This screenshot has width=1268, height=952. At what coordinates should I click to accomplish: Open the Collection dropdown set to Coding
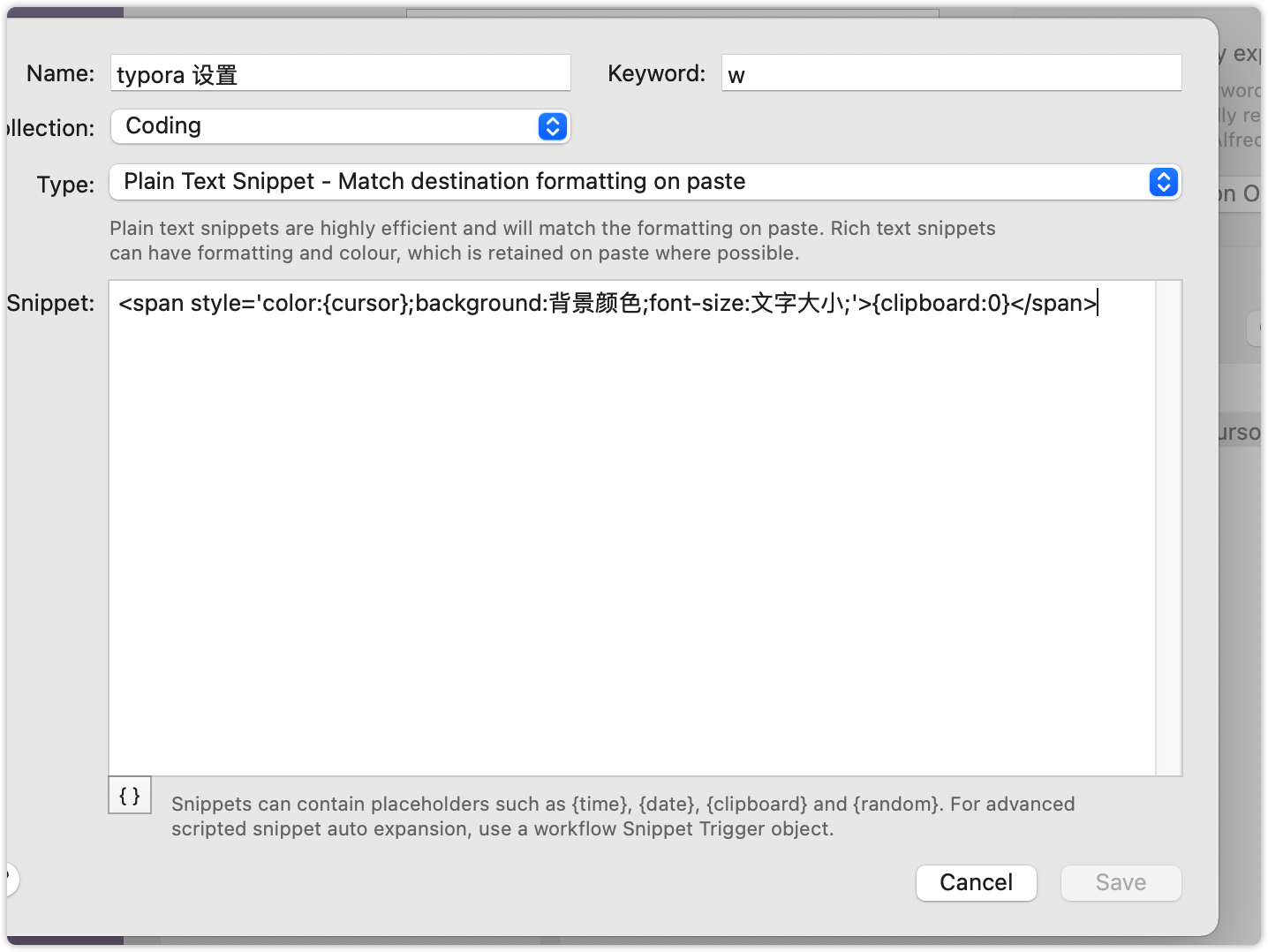341,126
